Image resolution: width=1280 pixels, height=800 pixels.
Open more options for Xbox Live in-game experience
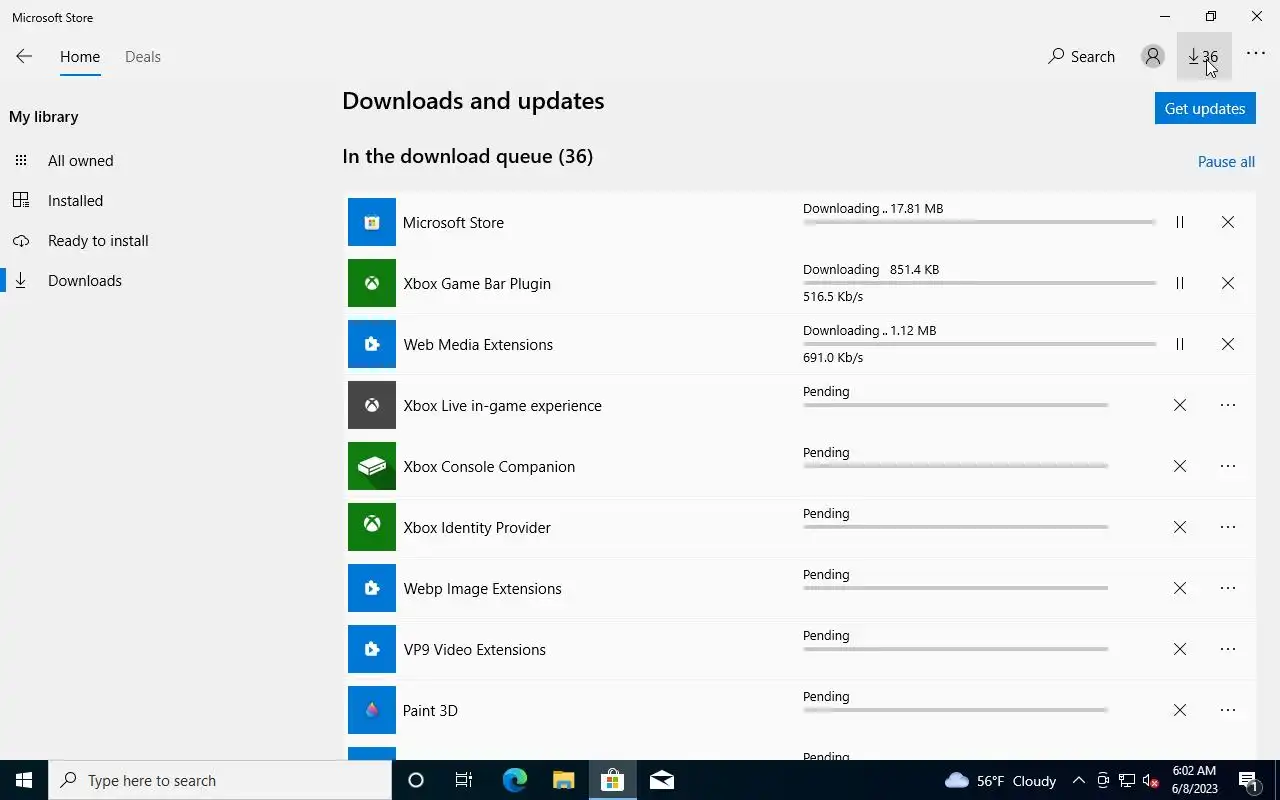1228,405
